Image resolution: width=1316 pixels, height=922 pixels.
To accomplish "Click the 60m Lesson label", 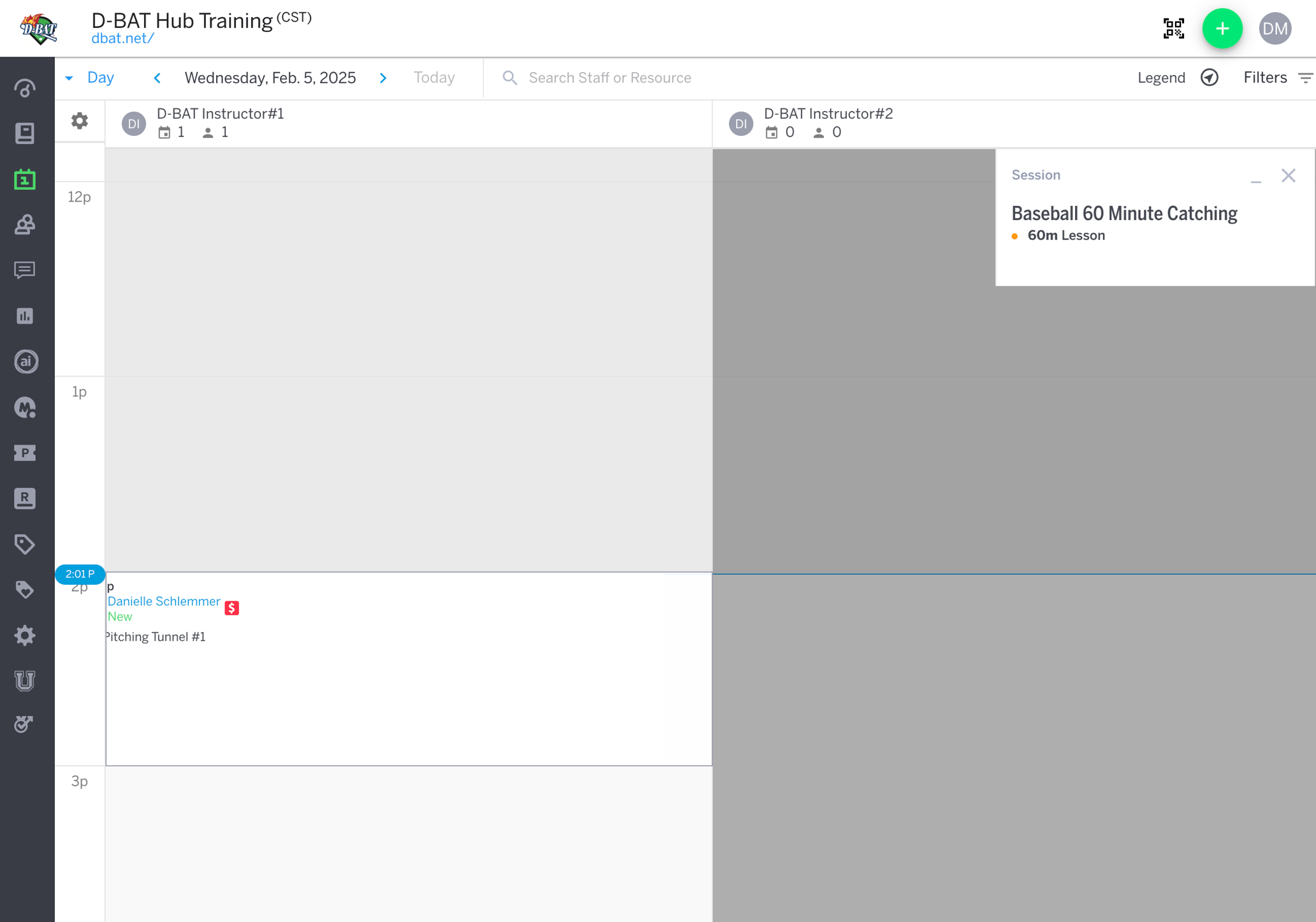I will 1066,235.
